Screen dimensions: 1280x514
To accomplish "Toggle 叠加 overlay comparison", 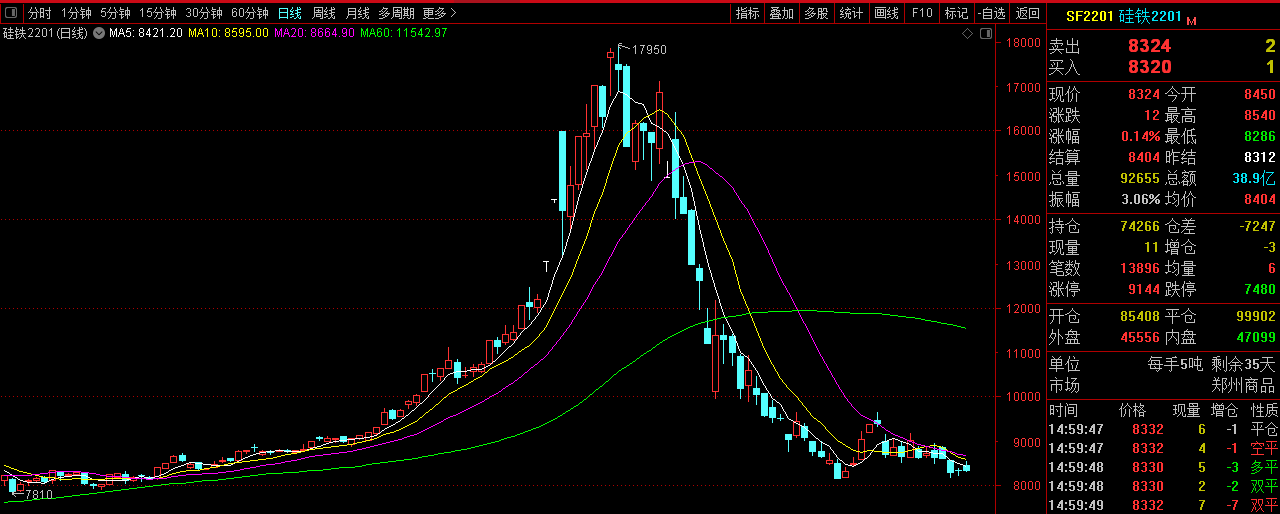I will [x=781, y=13].
